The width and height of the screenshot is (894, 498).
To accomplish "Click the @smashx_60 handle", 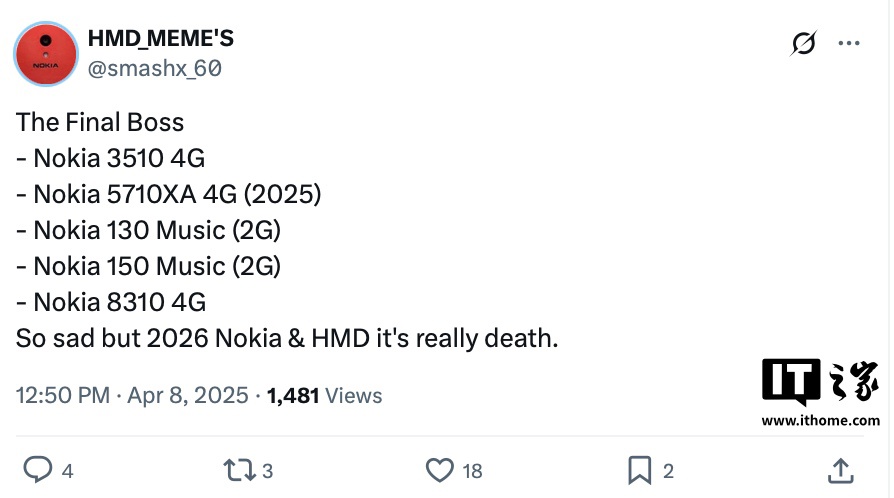I will click(155, 68).
